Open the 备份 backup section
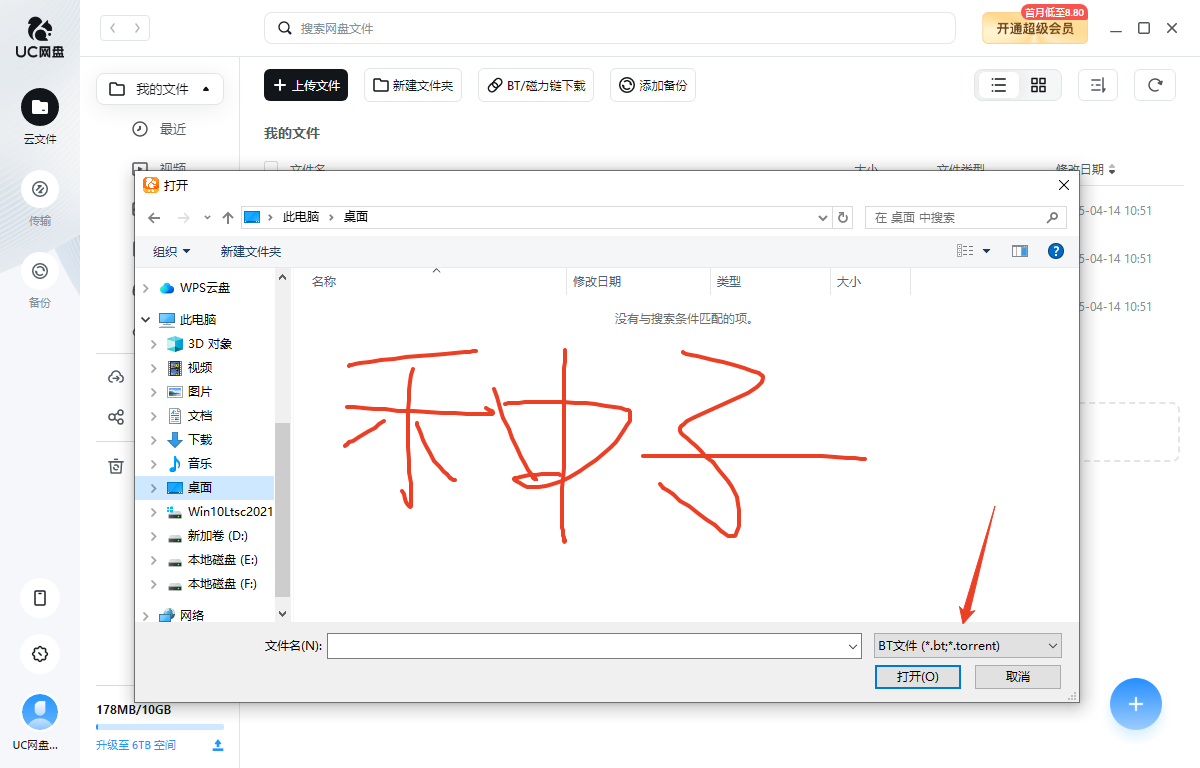Screen dimensions: 1200x768 (40, 280)
